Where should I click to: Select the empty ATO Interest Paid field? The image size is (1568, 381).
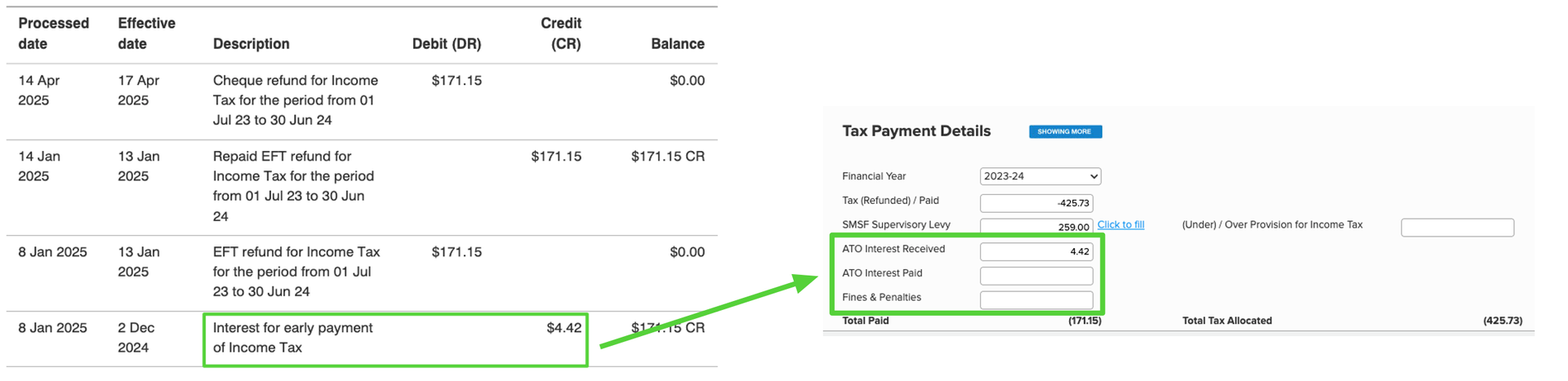click(1036, 276)
